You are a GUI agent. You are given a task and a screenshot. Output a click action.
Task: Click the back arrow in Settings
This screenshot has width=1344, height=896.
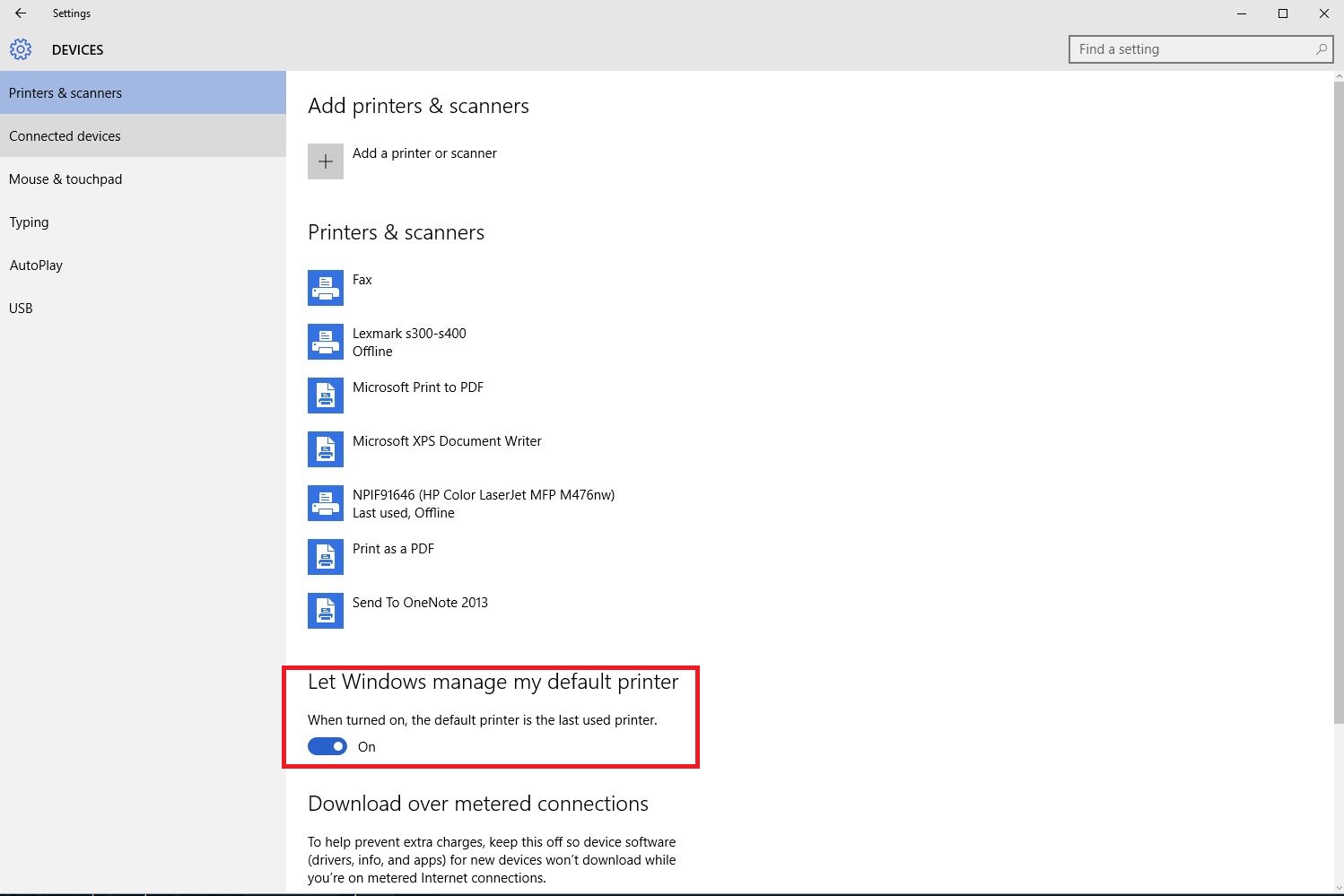point(21,13)
